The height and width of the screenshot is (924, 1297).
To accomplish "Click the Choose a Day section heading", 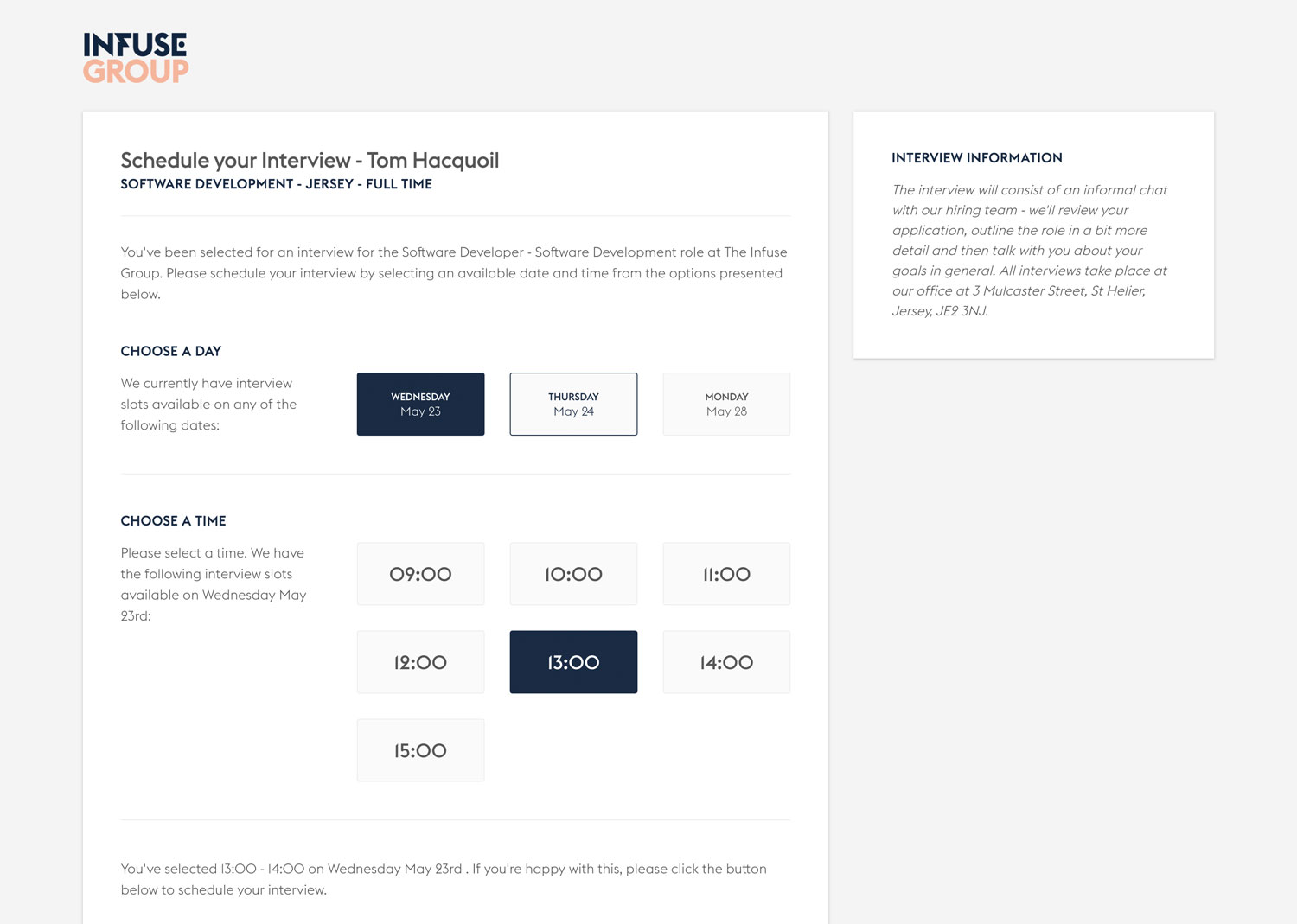I will (171, 351).
